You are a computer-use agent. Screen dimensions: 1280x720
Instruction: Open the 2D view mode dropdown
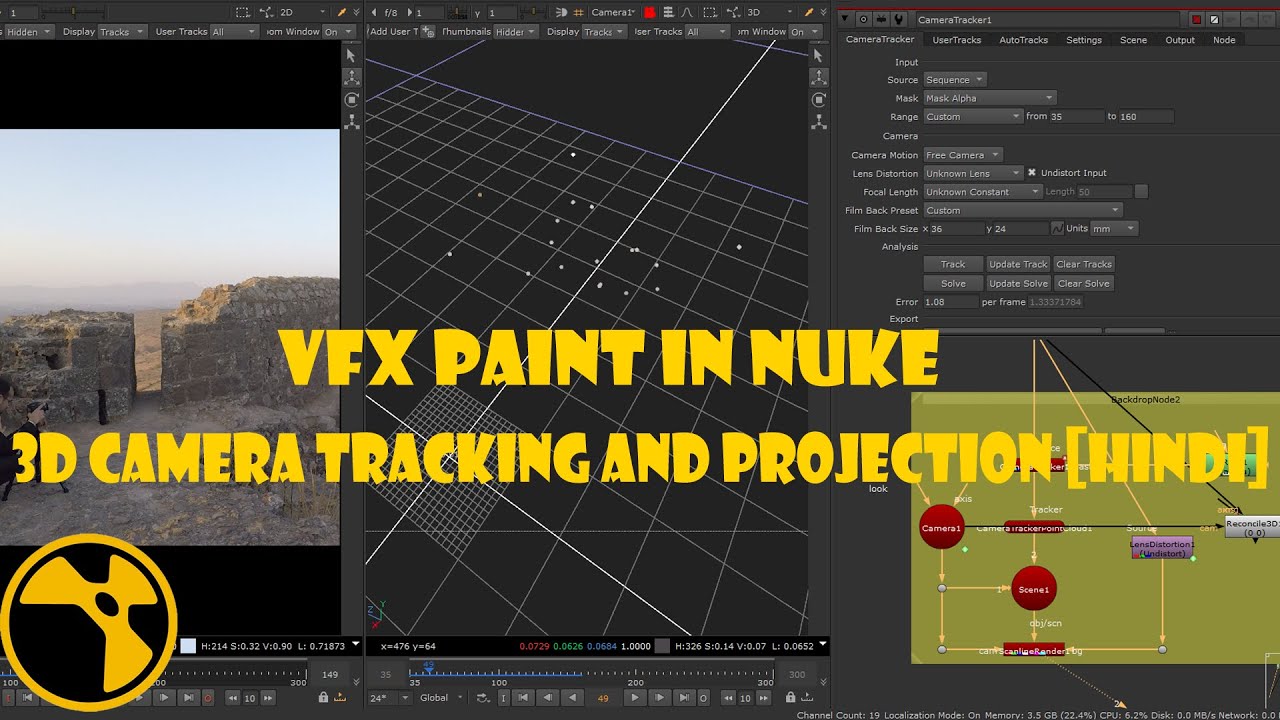[x=302, y=12]
